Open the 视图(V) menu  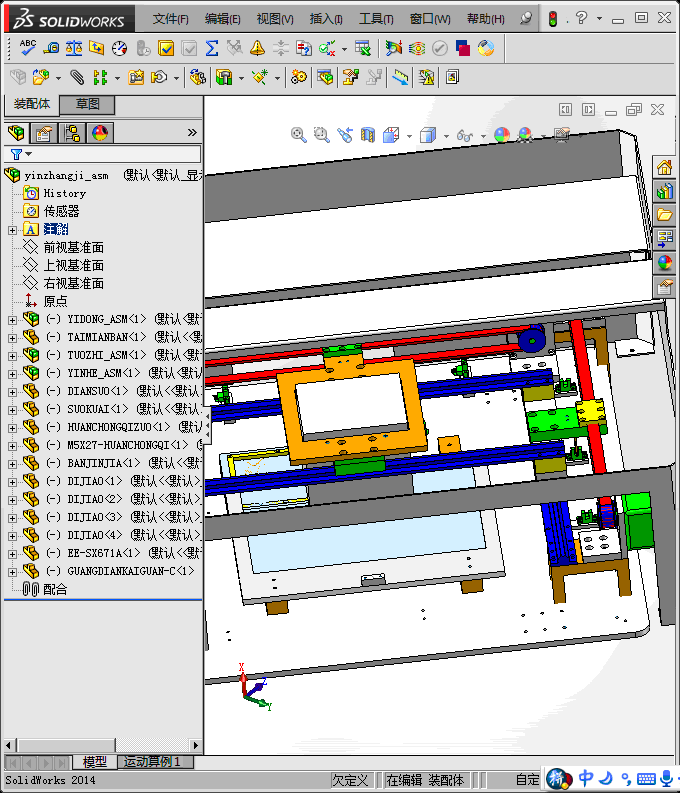coord(275,19)
